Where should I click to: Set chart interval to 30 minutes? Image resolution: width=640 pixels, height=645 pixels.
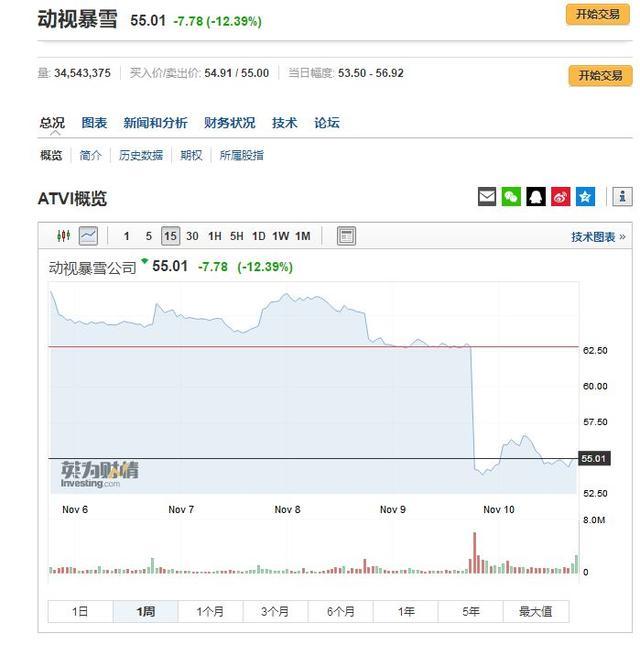[x=192, y=236]
